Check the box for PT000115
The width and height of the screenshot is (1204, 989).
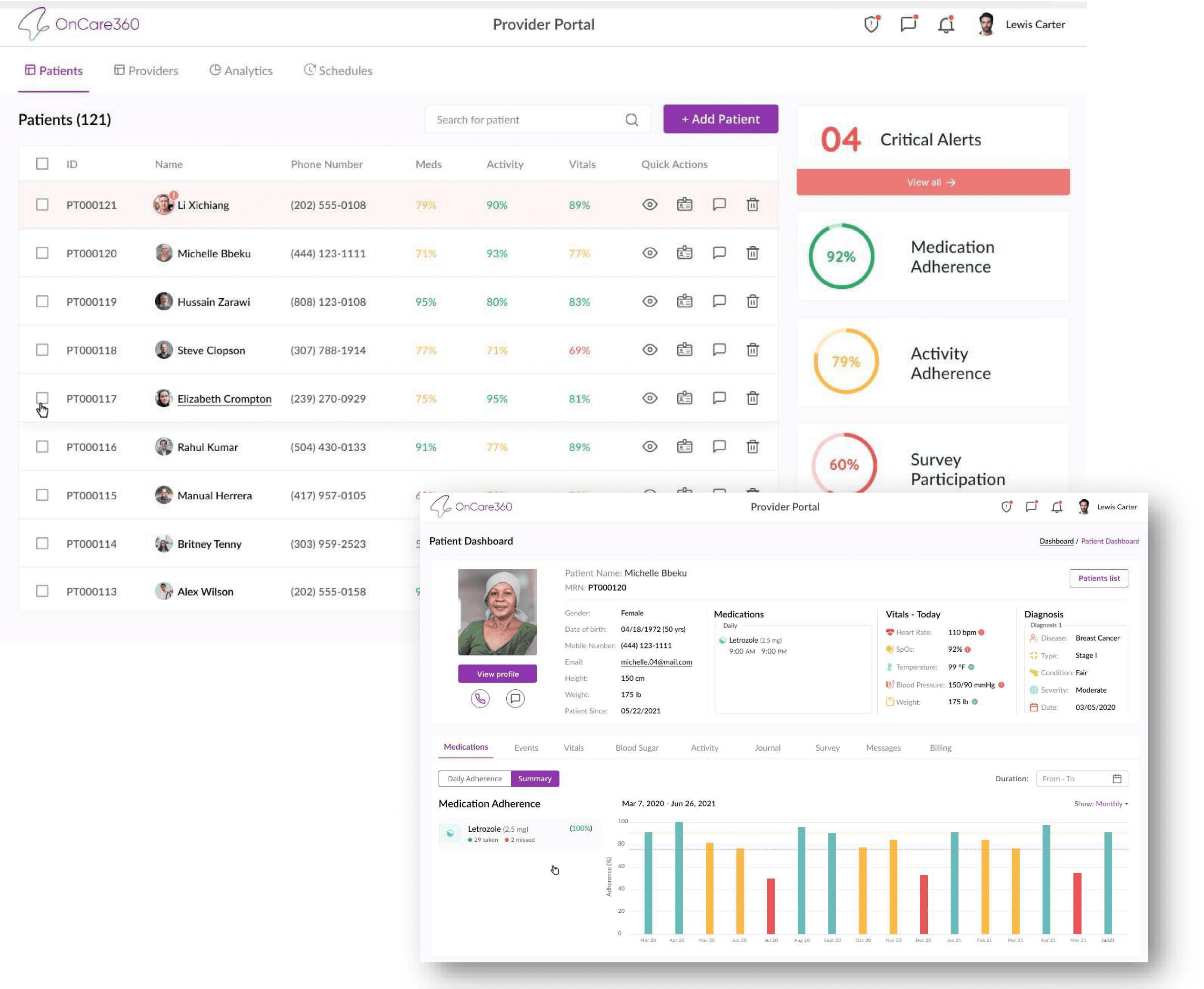point(42,495)
